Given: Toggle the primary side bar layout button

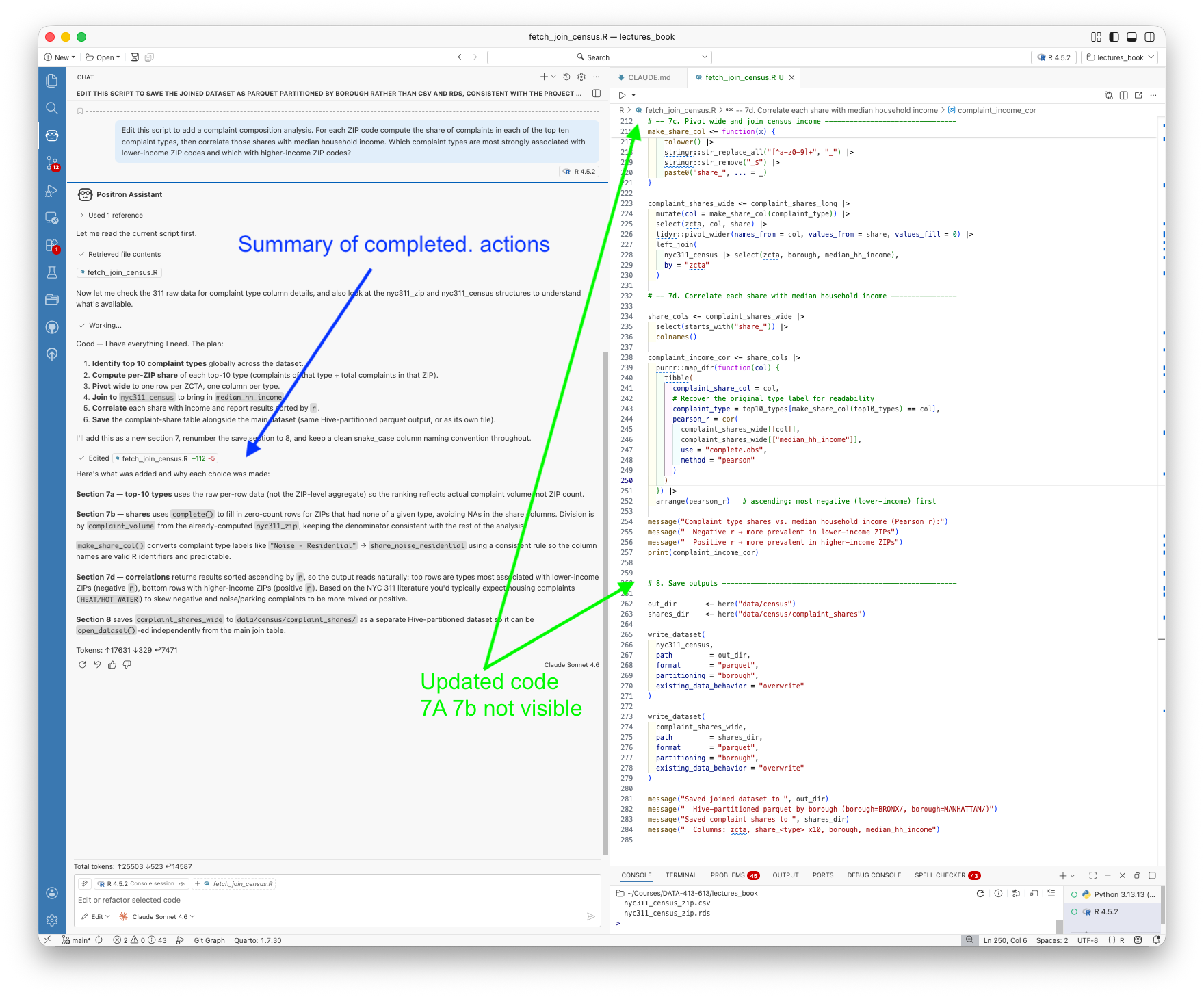Looking at the screenshot, I should pyautogui.click(x=1114, y=37).
